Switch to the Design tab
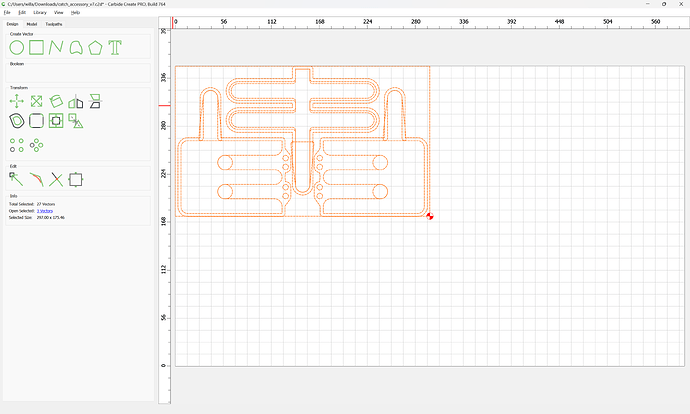 pyautogui.click(x=12, y=24)
